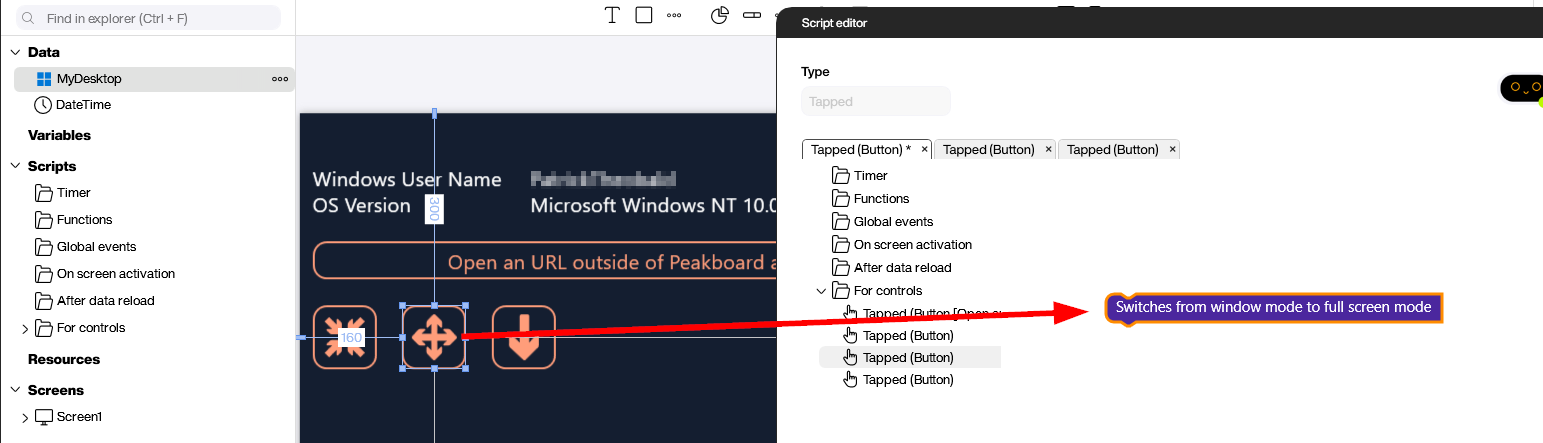
Task: Click the Windows User Name label on canvas
Action: (407, 180)
